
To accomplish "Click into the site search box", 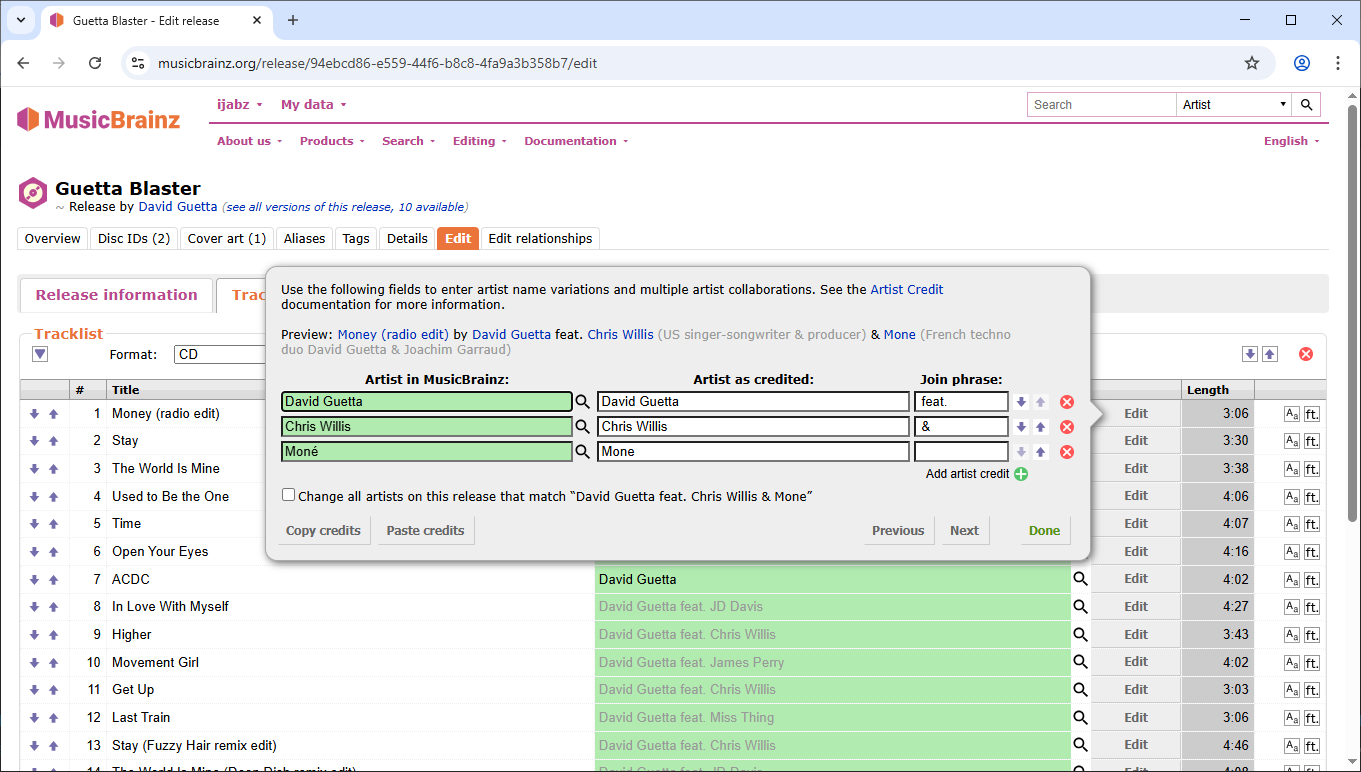I will coord(1102,104).
